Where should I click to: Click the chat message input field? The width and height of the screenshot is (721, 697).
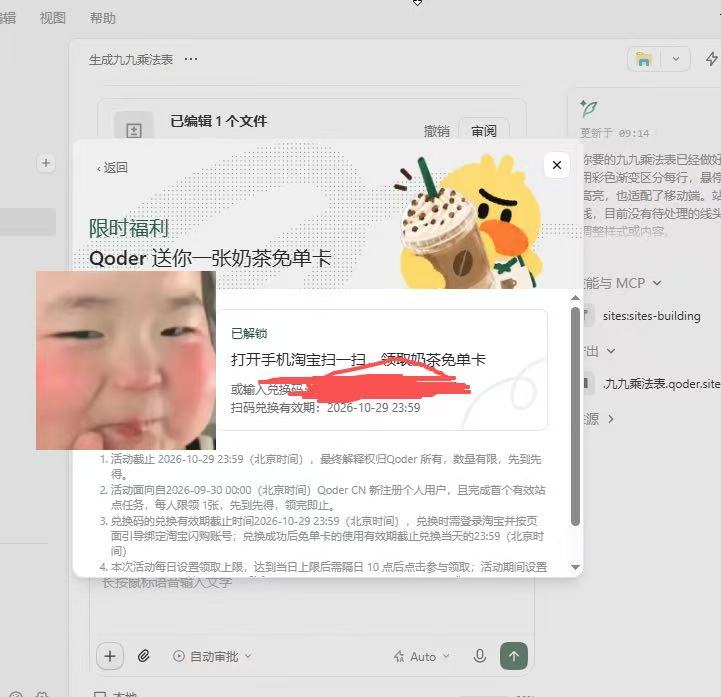(x=313, y=607)
